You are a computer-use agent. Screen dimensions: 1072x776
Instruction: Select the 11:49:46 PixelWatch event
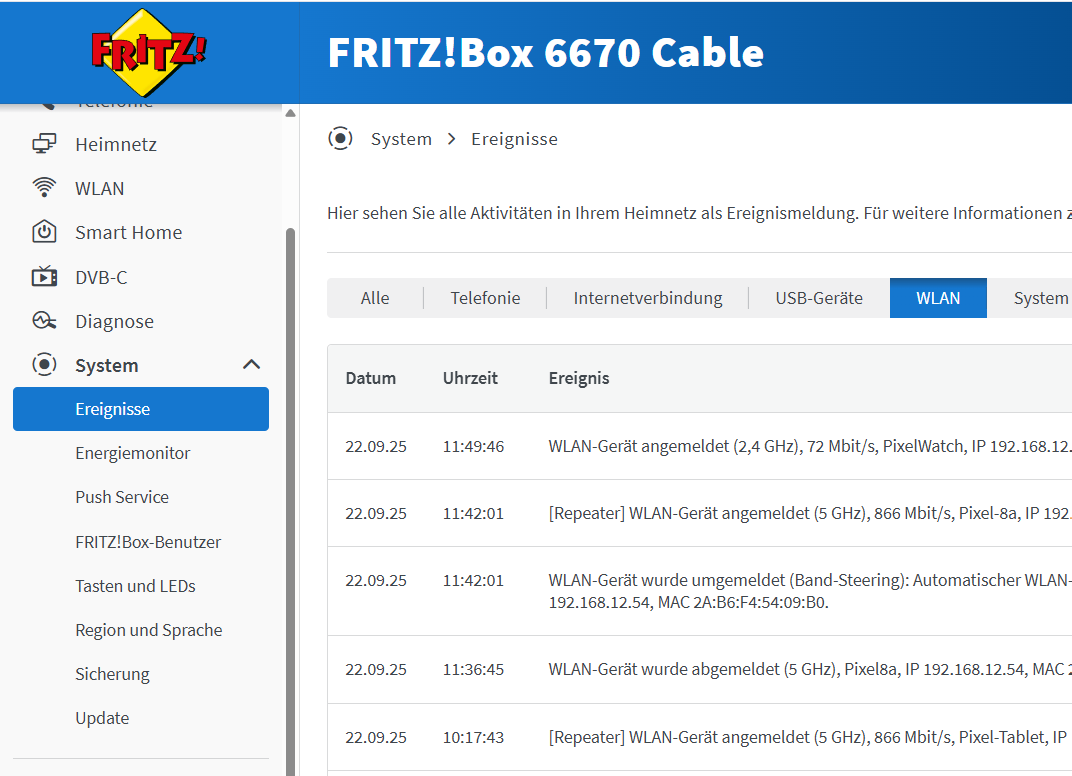699,446
